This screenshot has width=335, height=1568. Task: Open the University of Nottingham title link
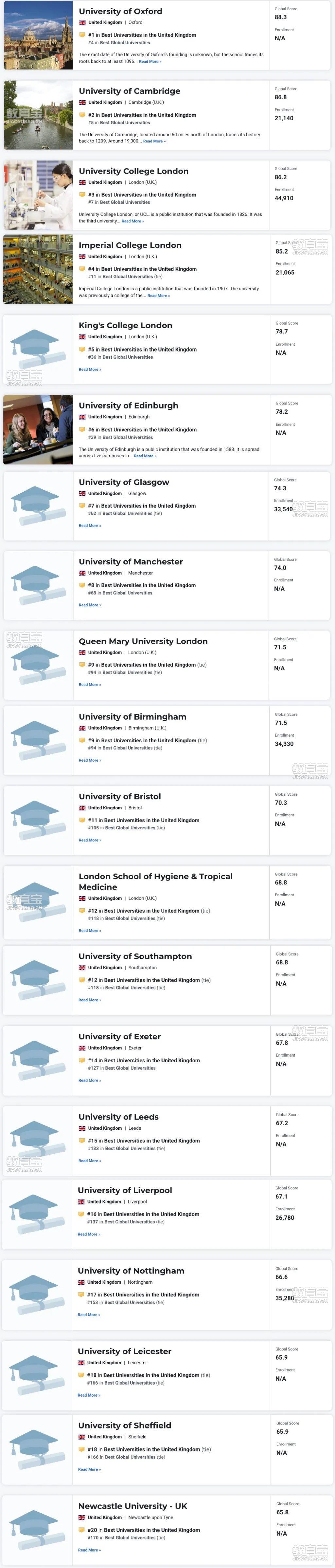click(x=131, y=1270)
